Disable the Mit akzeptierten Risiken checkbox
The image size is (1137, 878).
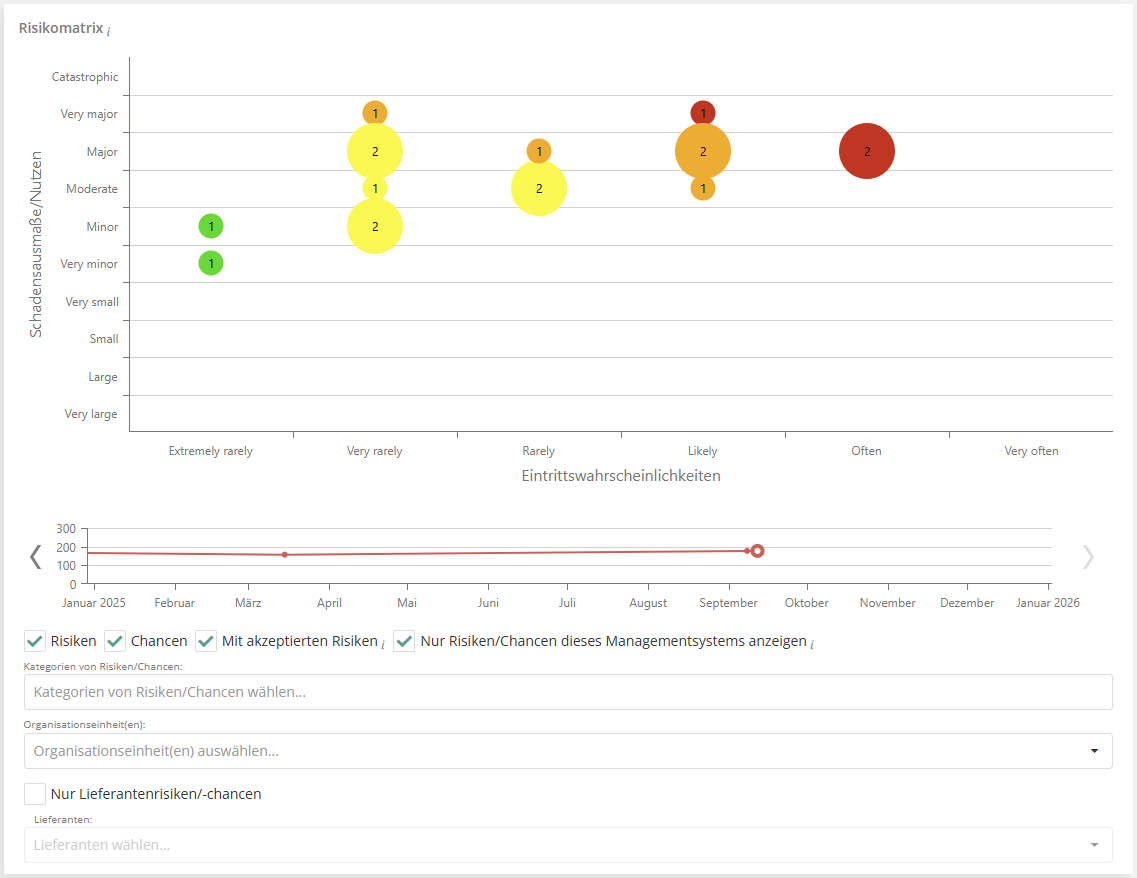(207, 641)
